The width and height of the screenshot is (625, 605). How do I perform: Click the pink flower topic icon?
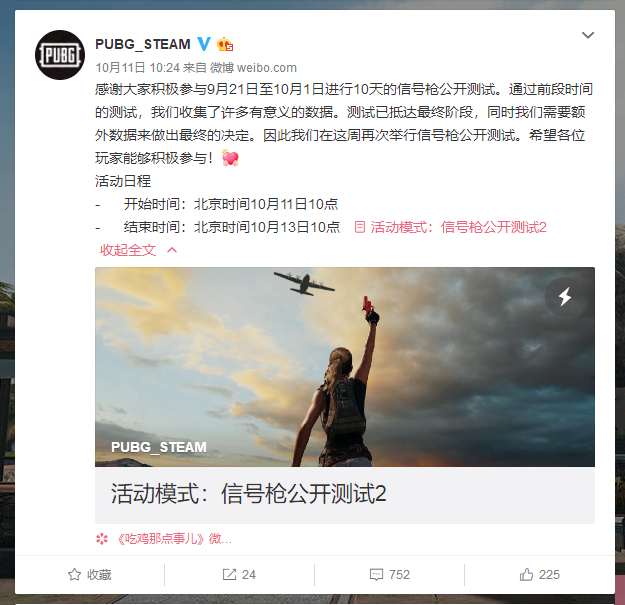click(102, 539)
